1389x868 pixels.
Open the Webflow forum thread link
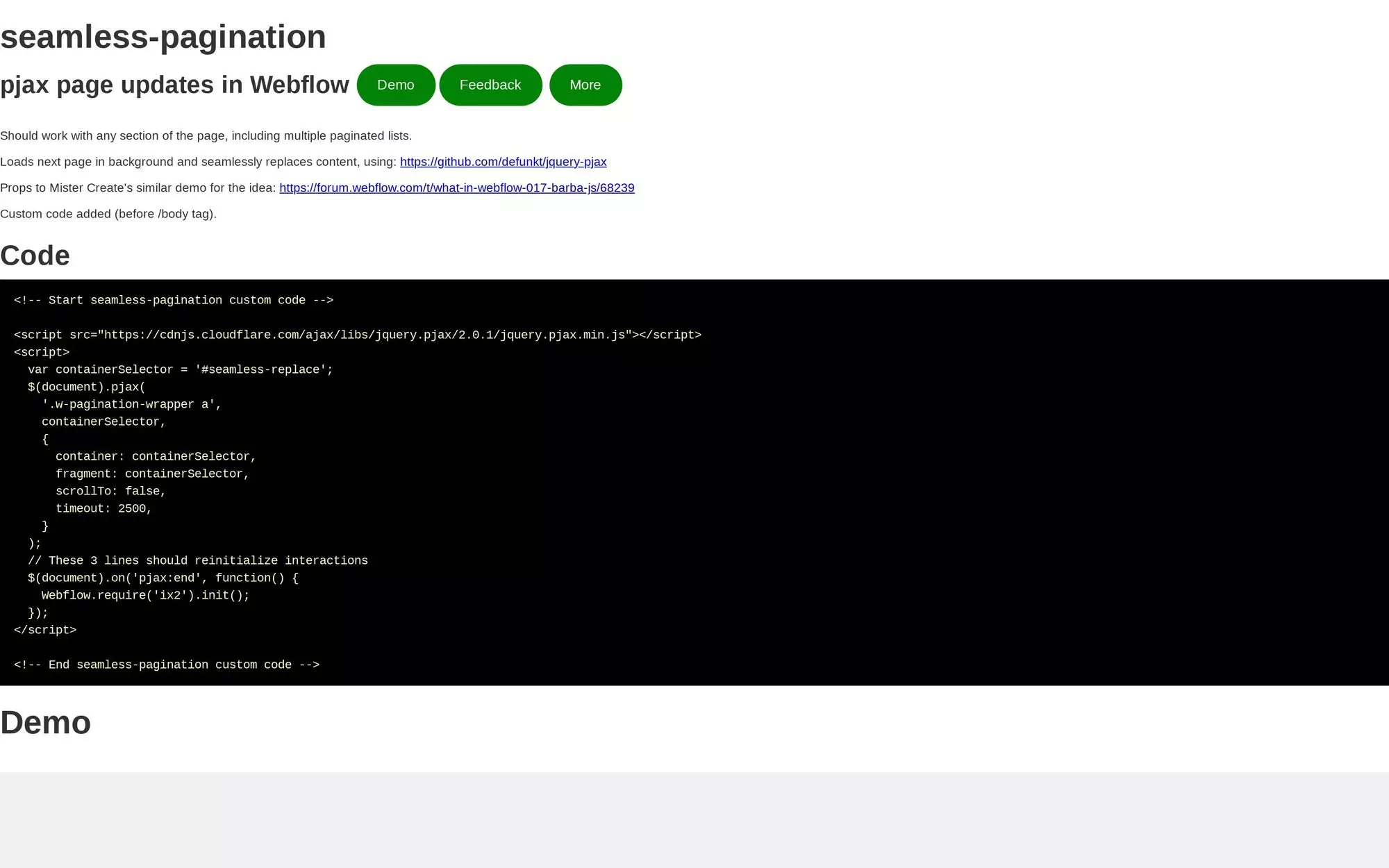456,187
